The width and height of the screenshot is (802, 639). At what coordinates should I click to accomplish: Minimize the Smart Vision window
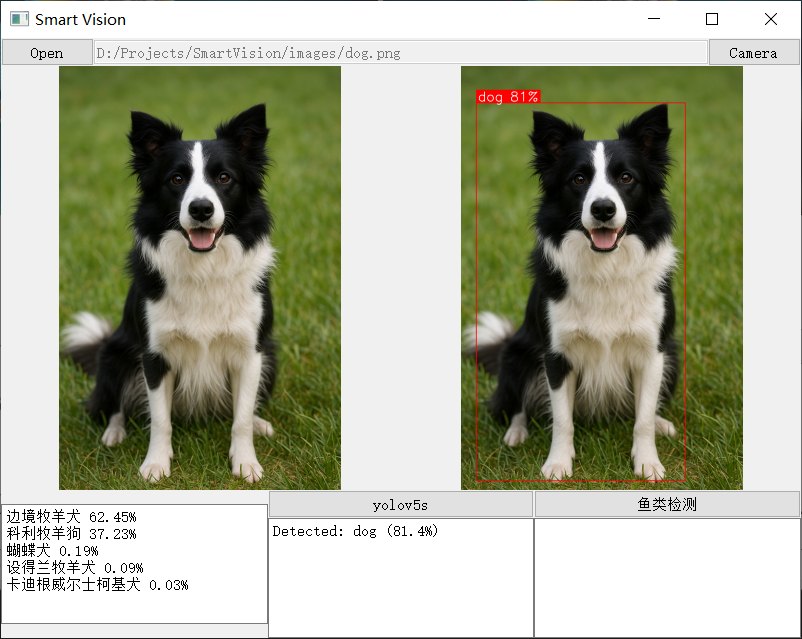point(654,19)
